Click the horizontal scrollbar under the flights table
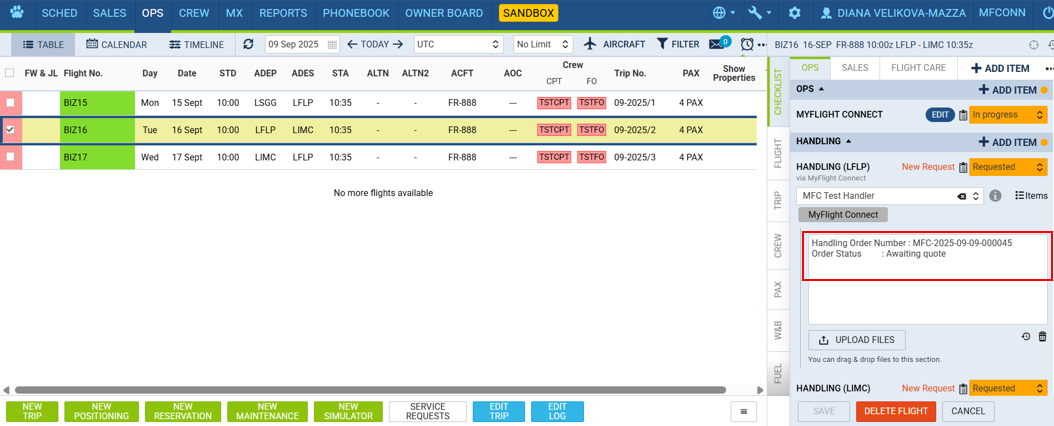This screenshot has height=426, width=1054. [x=370, y=390]
